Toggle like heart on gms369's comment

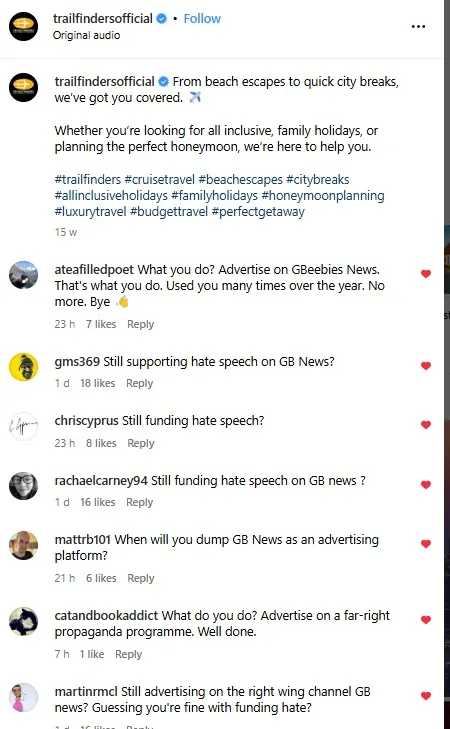click(x=425, y=366)
